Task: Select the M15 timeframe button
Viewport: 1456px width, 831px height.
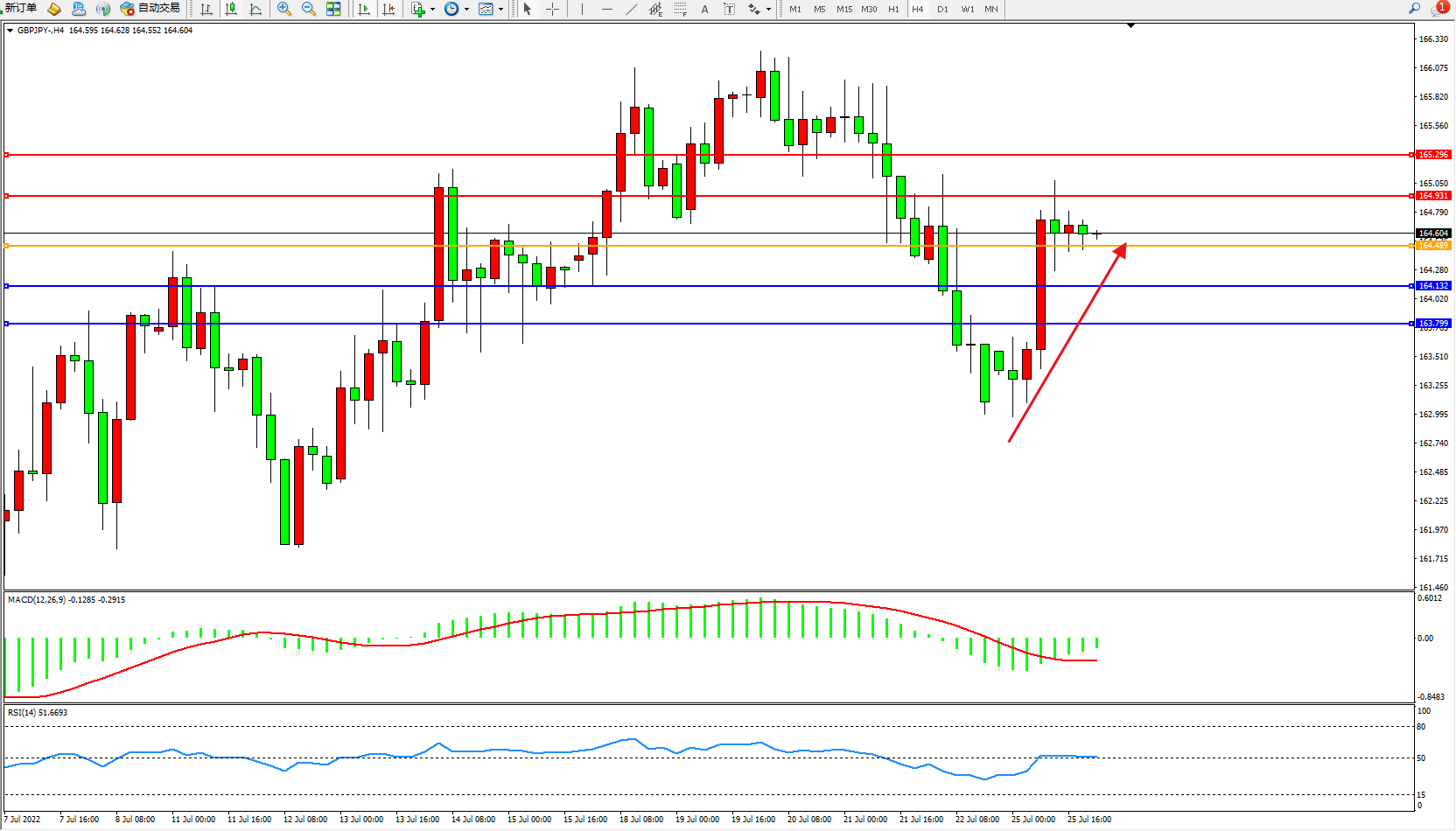Action: pos(843,10)
